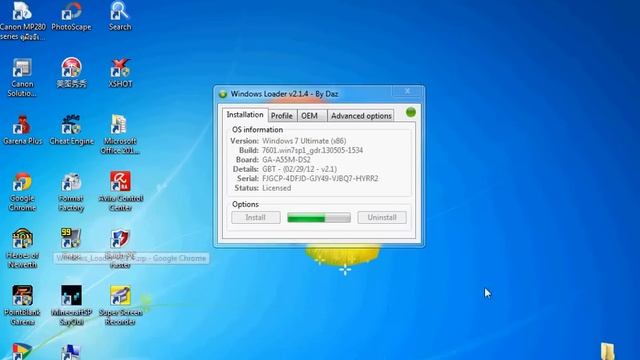Launch the XSHOT desktop shortcut

pyautogui.click(x=120, y=73)
